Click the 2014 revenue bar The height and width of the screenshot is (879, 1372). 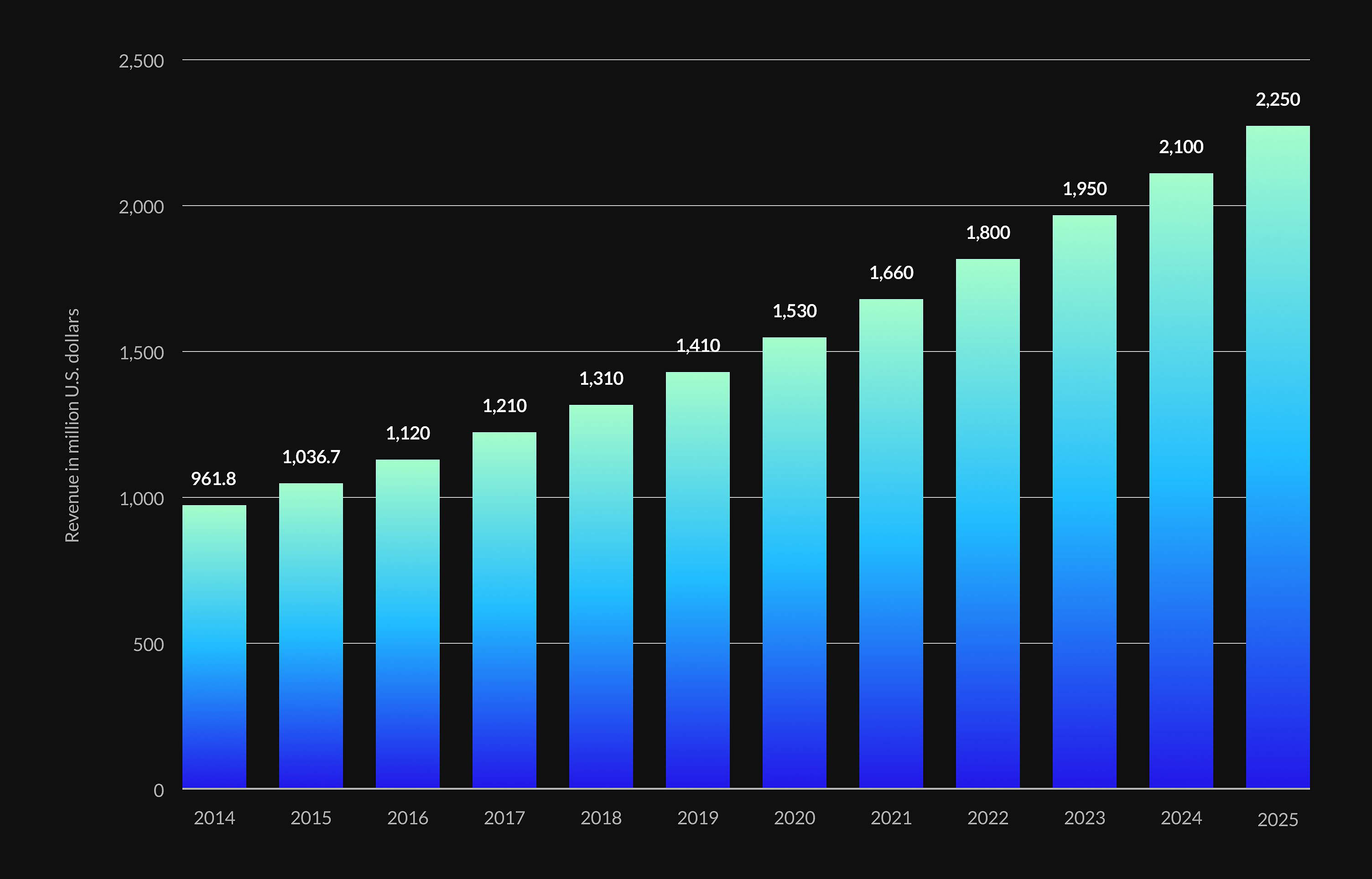[214, 646]
